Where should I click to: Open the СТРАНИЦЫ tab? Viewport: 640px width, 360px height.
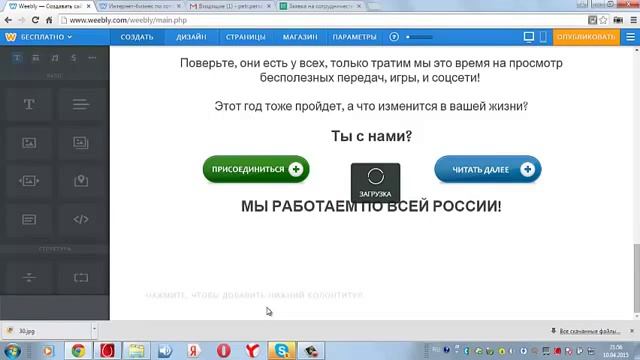point(245,37)
